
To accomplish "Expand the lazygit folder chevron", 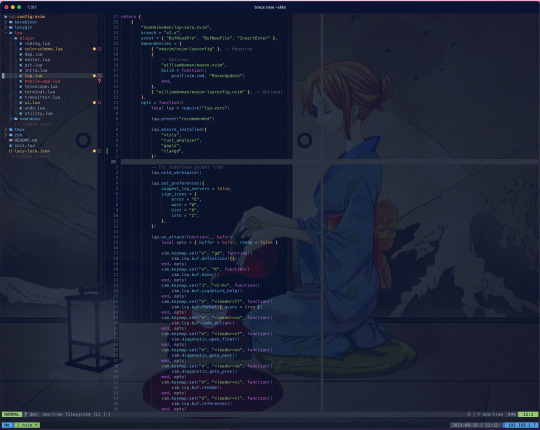I will tap(6, 27).
